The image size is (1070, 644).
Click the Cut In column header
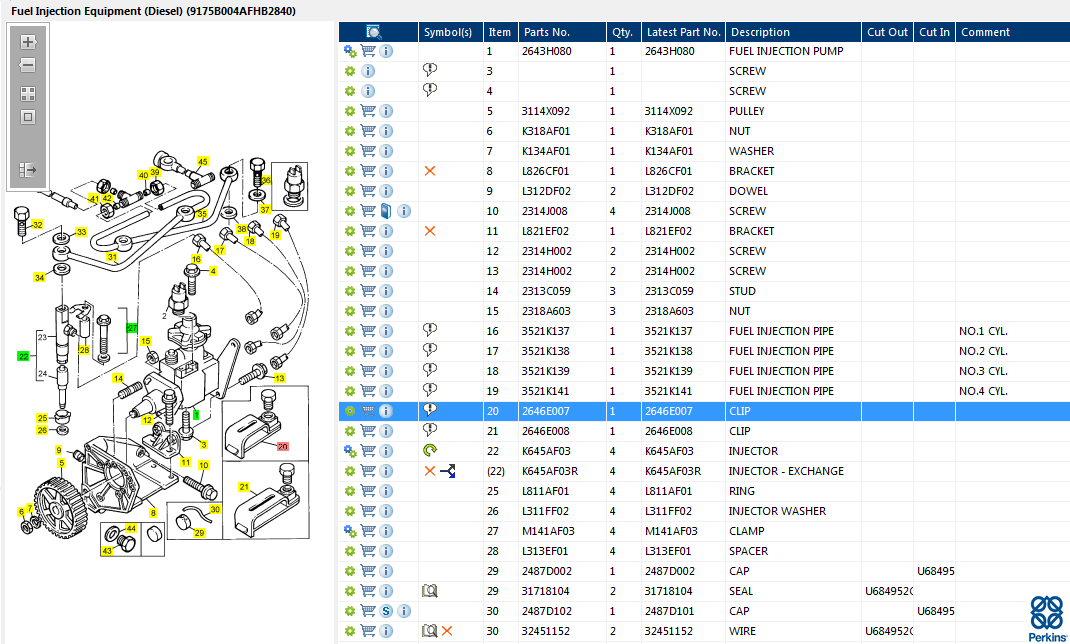[x=934, y=32]
